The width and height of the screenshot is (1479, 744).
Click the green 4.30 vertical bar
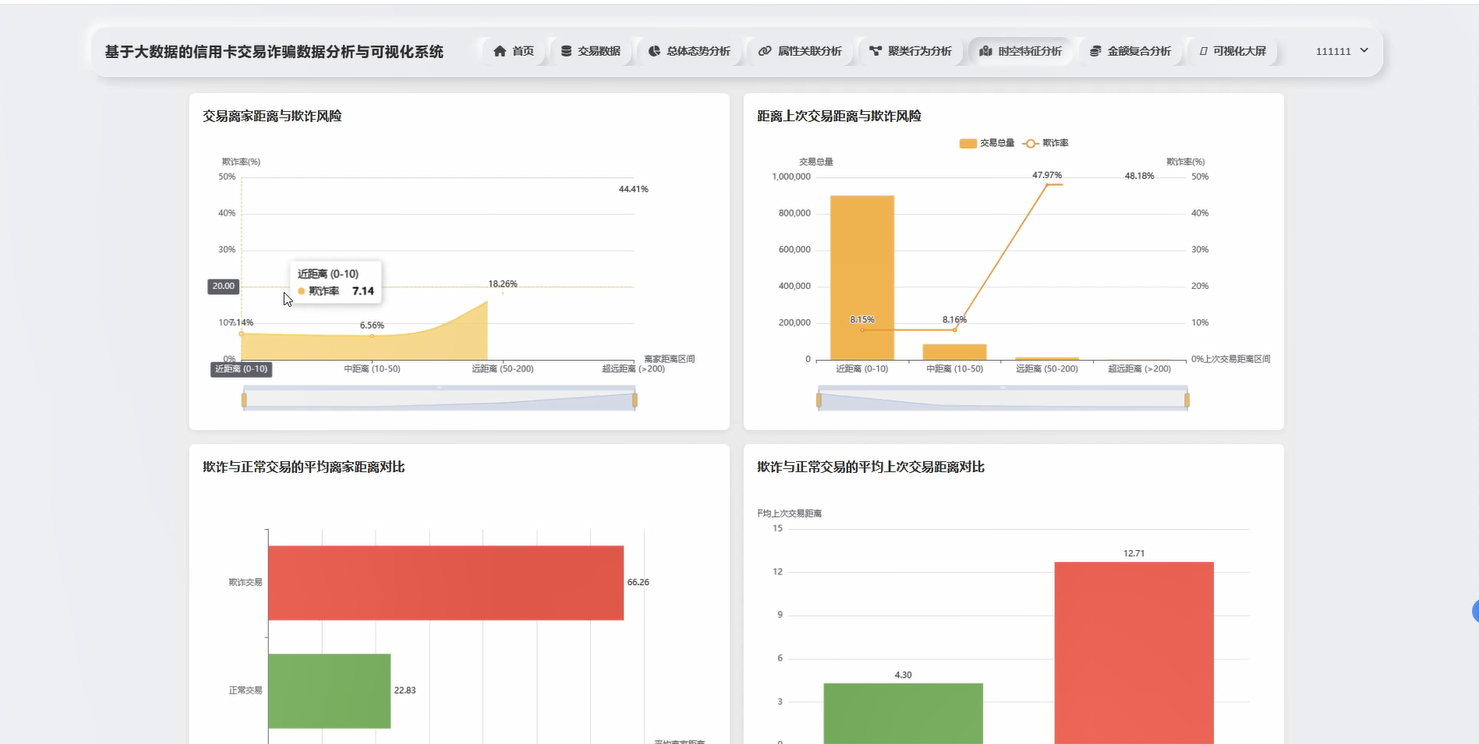click(x=903, y=714)
